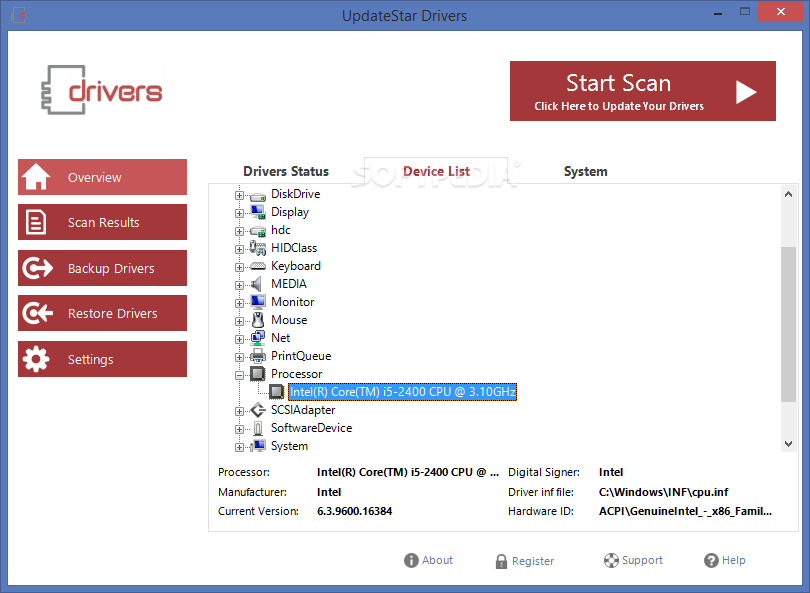Click the Mouse device icon

pos(258,320)
